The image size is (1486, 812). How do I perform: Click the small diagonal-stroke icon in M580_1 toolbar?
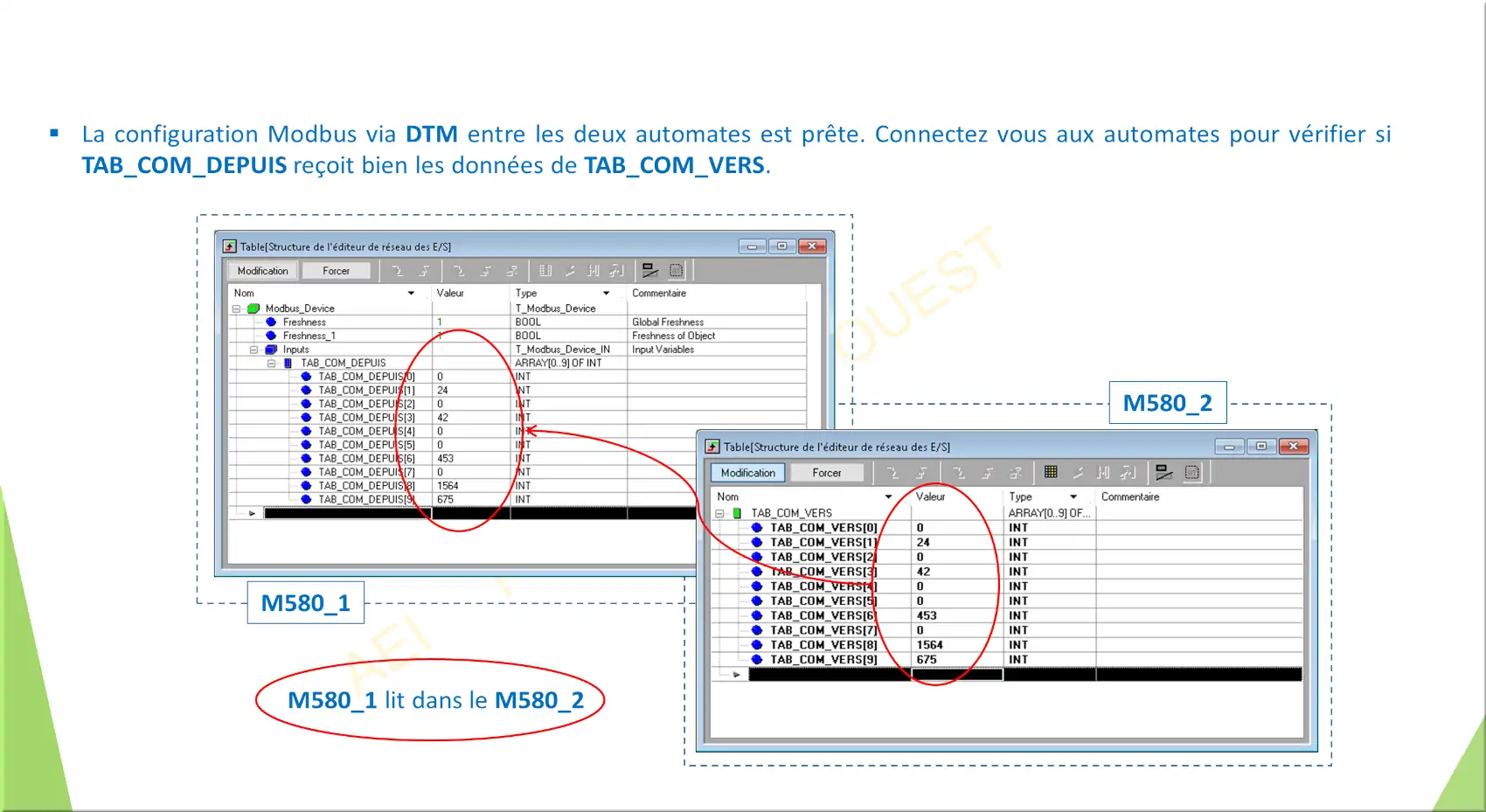tap(570, 271)
